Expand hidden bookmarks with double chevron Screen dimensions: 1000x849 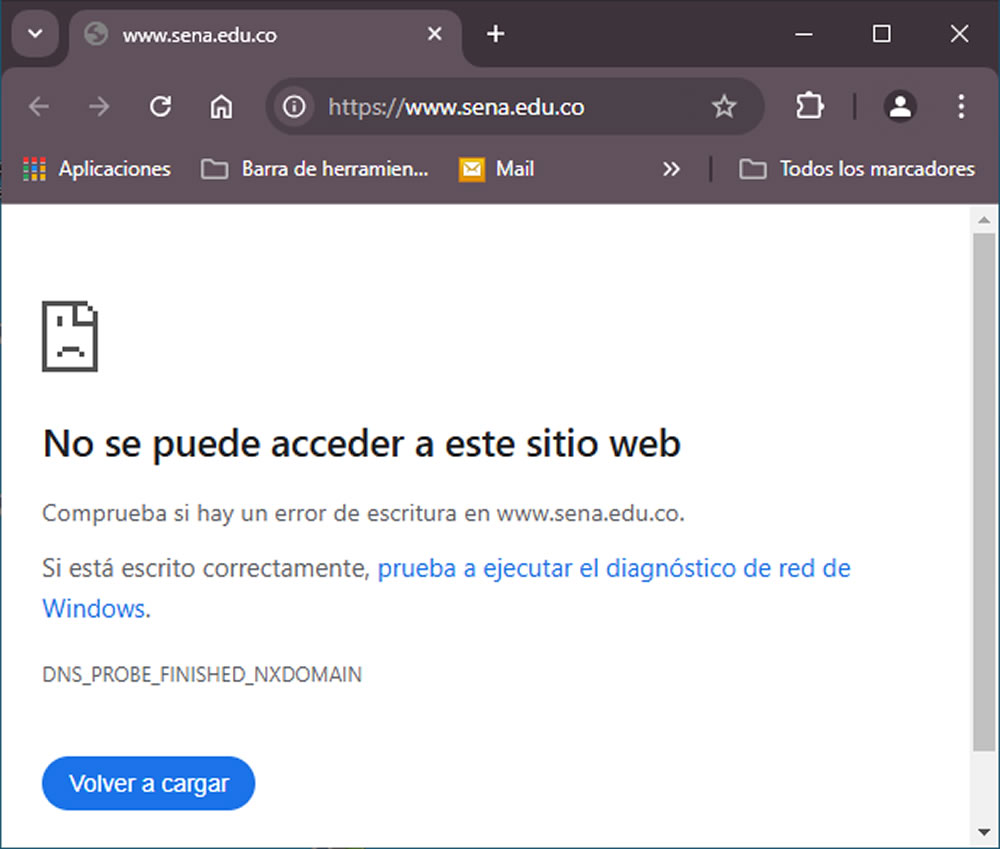[671, 169]
